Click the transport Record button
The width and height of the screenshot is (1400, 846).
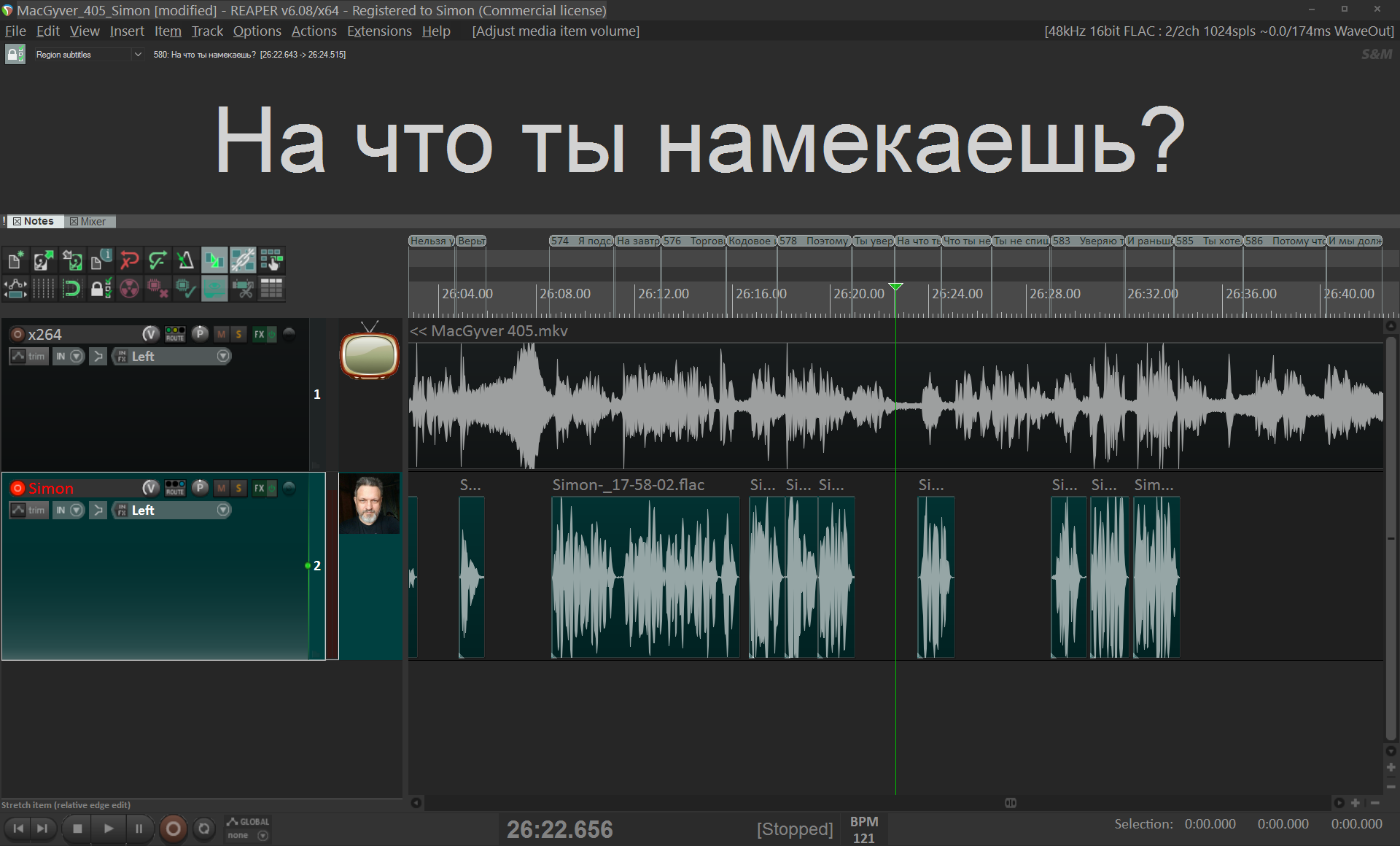(173, 828)
